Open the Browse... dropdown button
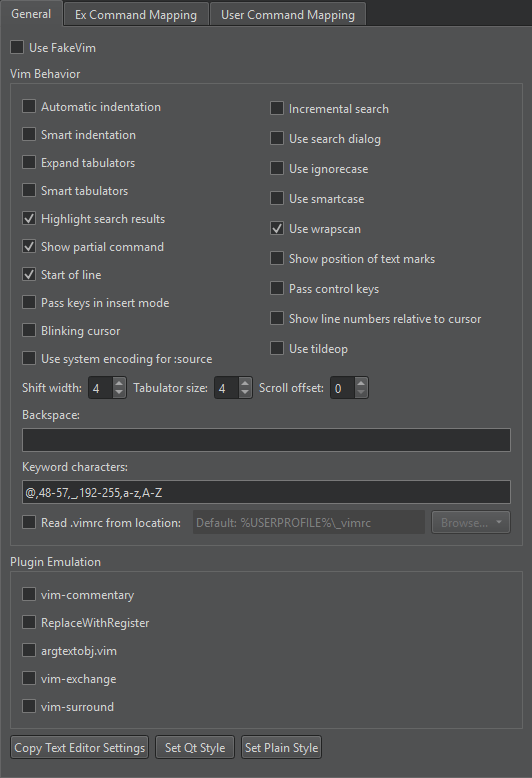Screen dimensions: 532x778 [471, 522]
